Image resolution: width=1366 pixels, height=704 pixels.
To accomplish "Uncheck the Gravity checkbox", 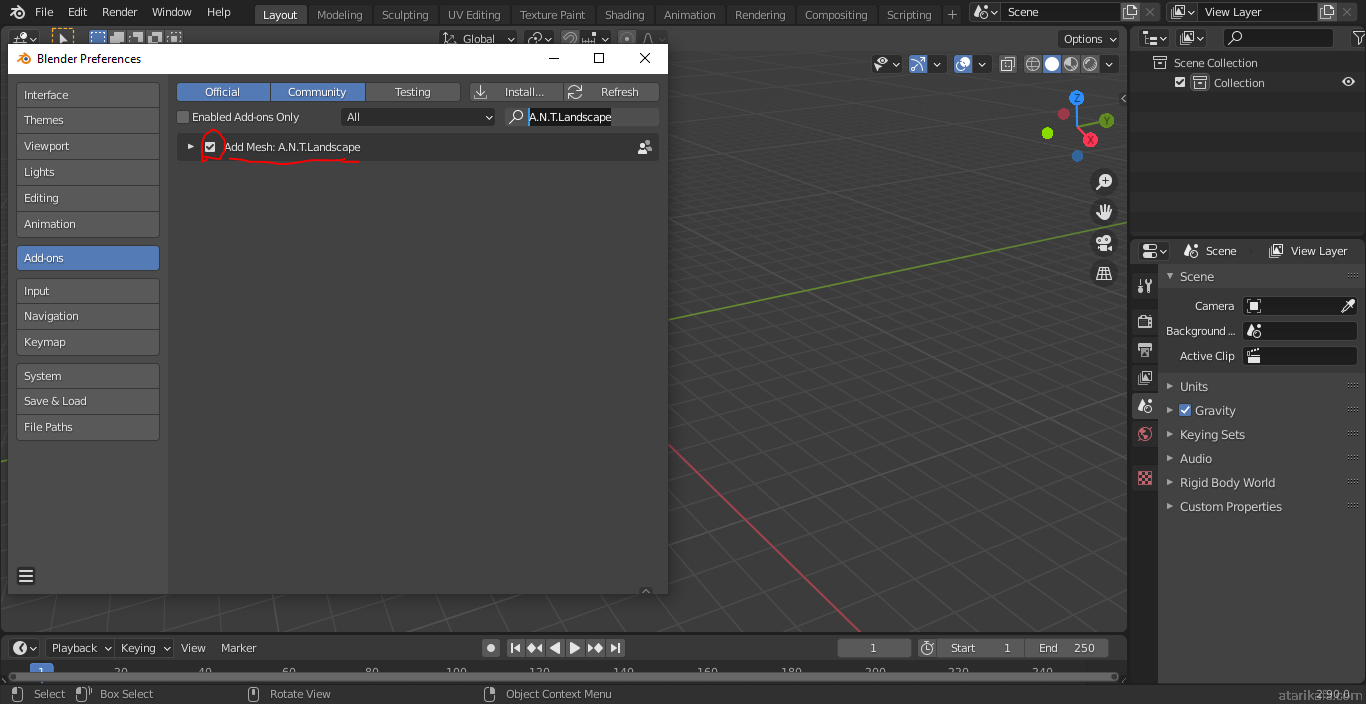I will [x=1185, y=410].
